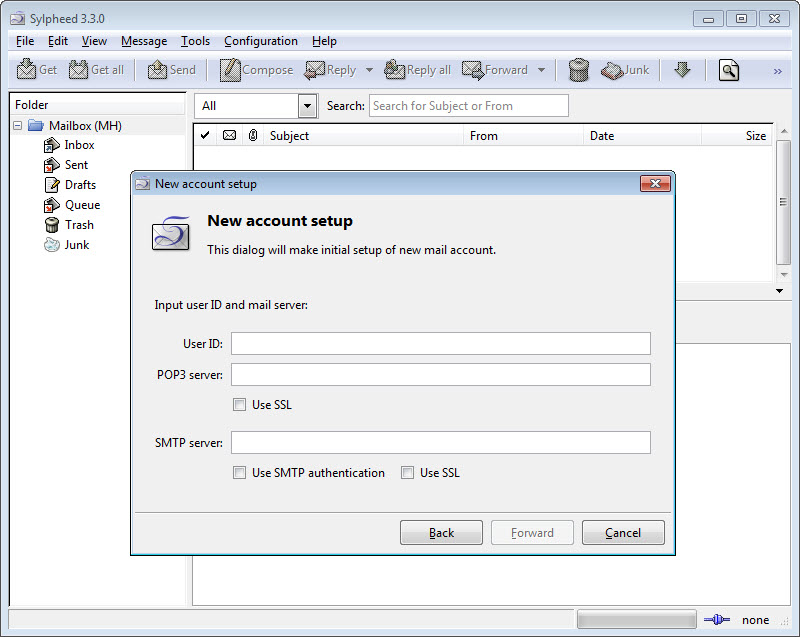Click the Search for Subject or From box
Screen dimensions: 800x637
click(x=468, y=106)
